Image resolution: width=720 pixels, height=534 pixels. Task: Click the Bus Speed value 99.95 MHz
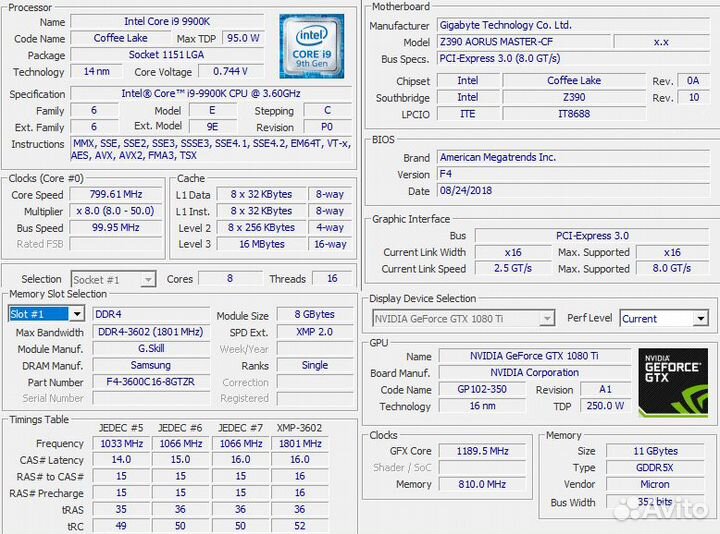pos(116,227)
